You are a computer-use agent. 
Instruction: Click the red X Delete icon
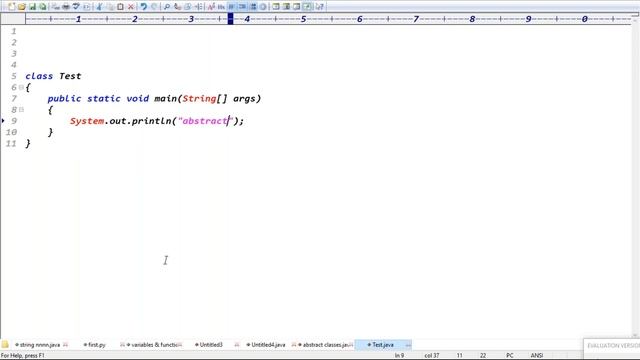click(131, 7)
